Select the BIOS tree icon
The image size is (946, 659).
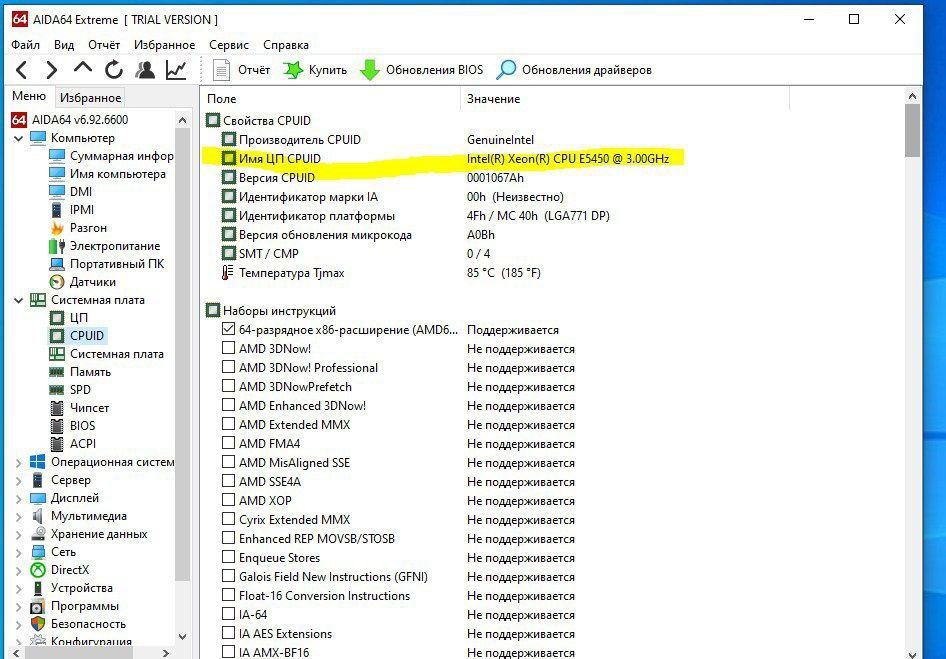tap(57, 426)
